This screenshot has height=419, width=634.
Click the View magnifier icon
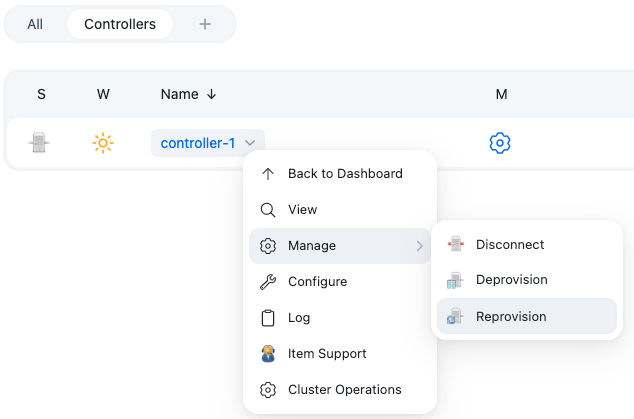(267, 210)
